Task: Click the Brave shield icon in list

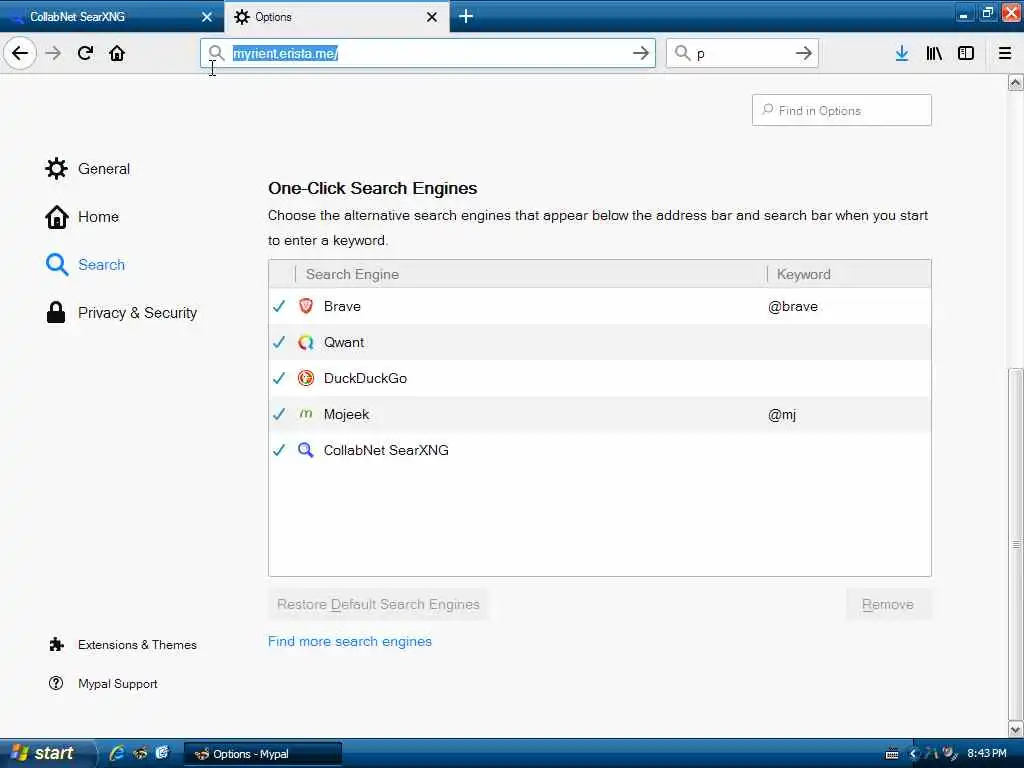Action: tap(306, 306)
